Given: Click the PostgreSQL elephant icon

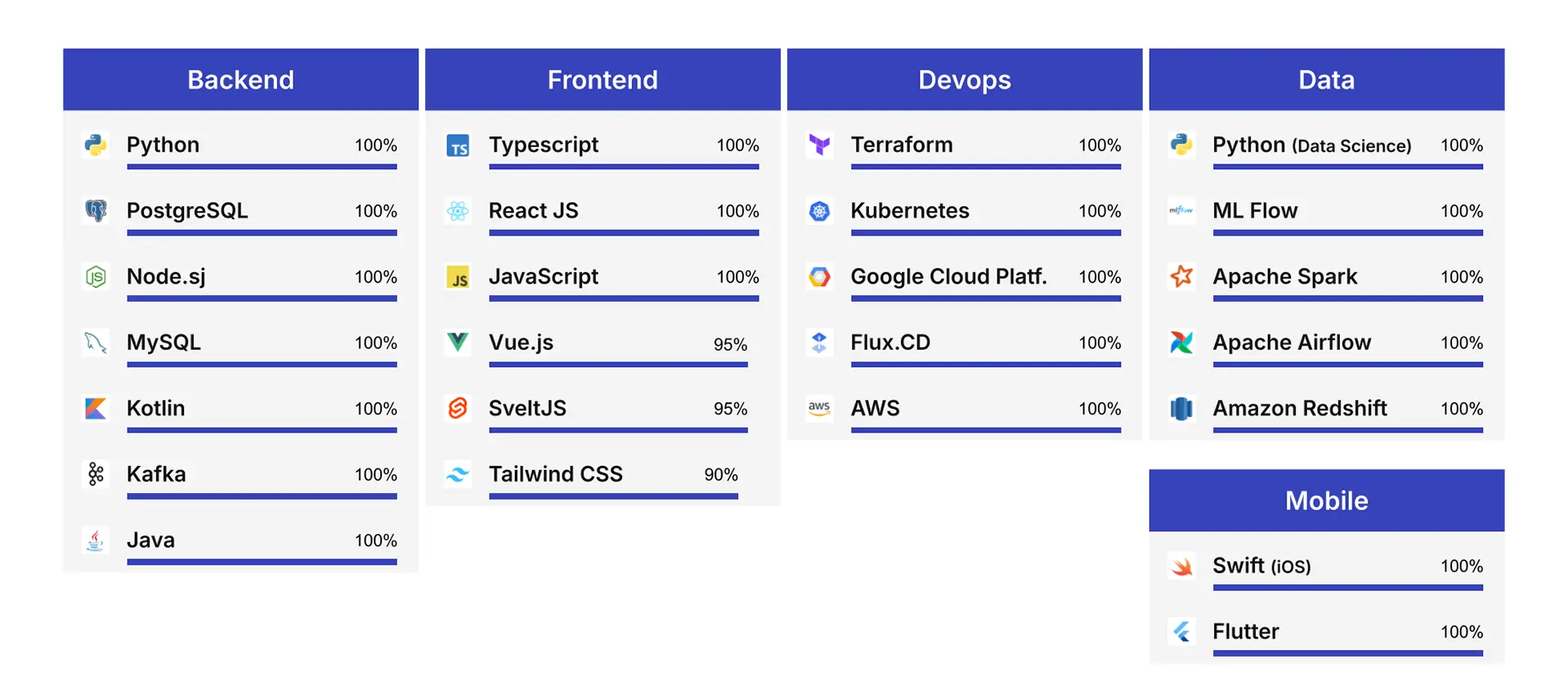Looking at the screenshot, I should click(x=96, y=211).
